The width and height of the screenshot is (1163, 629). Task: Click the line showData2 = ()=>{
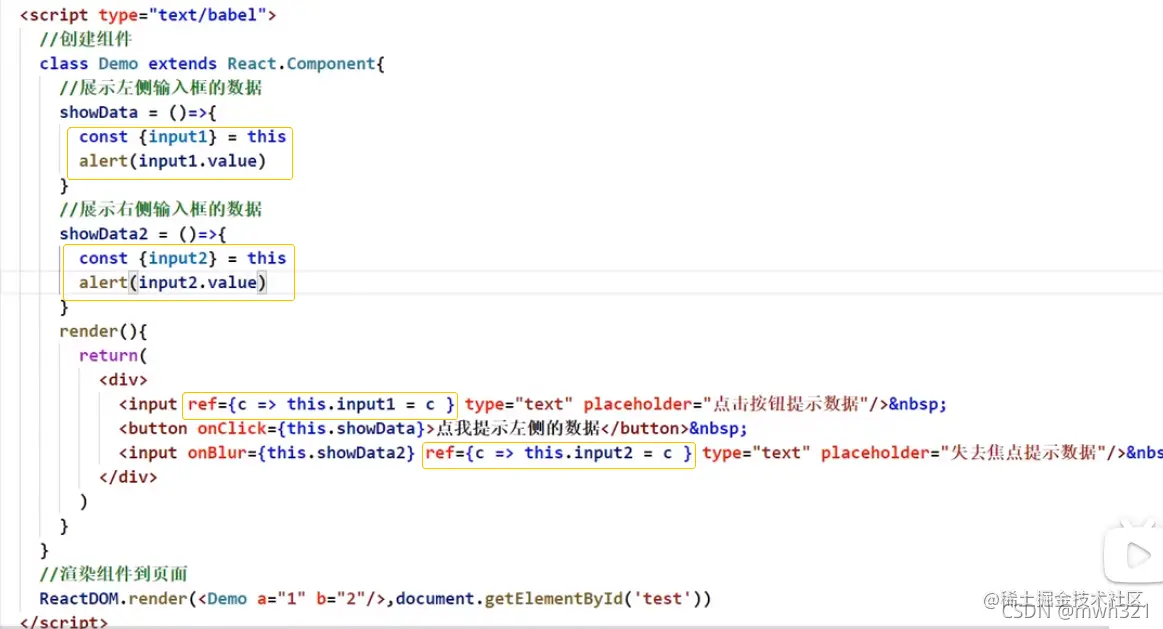[x=143, y=234]
